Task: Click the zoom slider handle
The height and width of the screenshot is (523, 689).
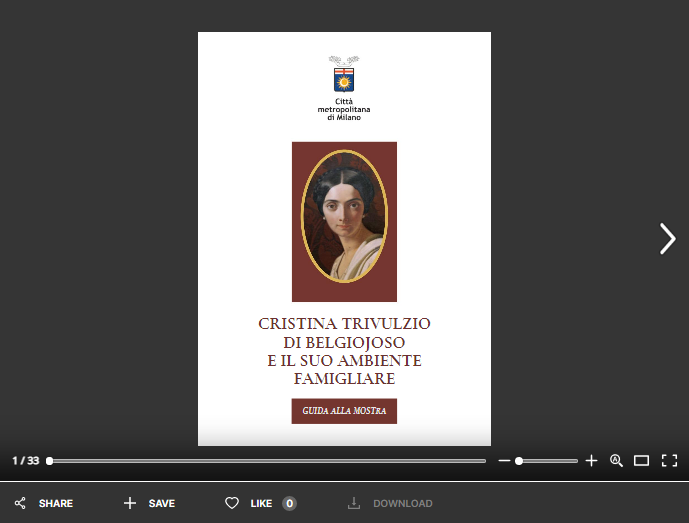Action: pyautogui.click(x=519, y=461)
